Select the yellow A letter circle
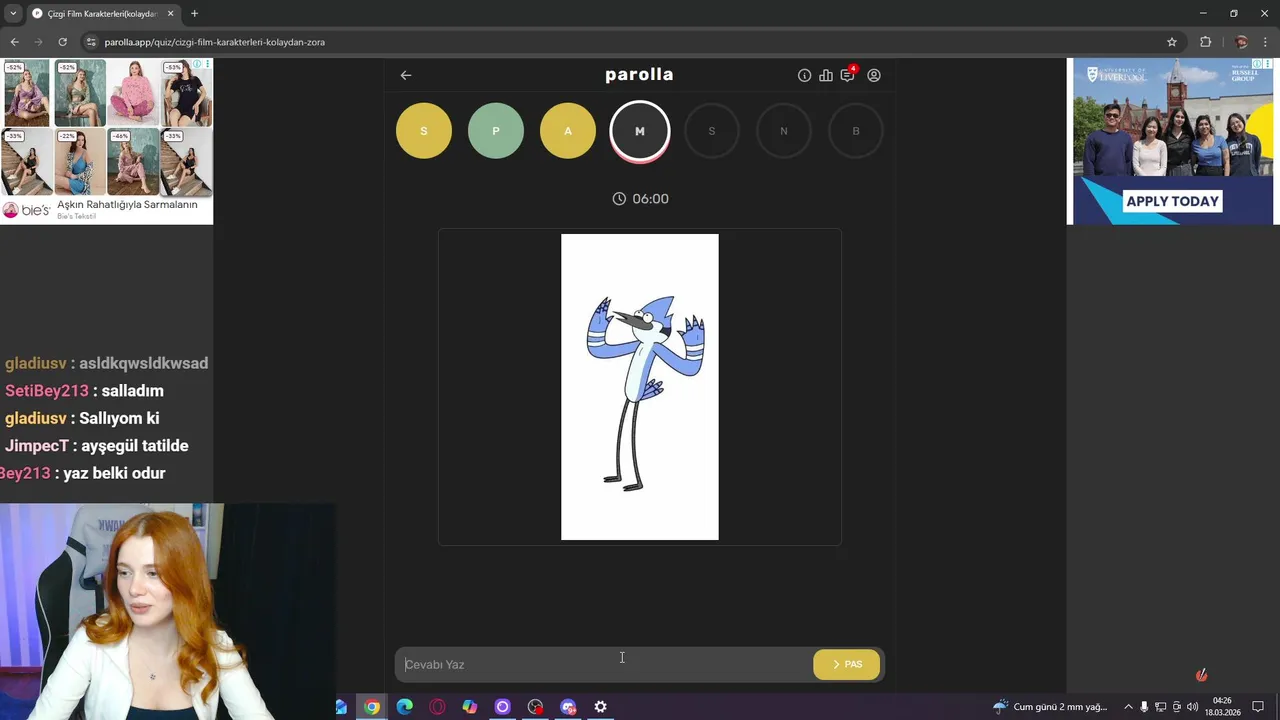The width and height of the screenshot is (1280, 720). 568,131
